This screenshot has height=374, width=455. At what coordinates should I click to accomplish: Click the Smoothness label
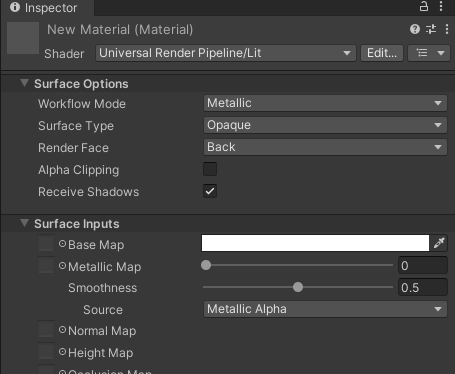(x=102, y=288)
